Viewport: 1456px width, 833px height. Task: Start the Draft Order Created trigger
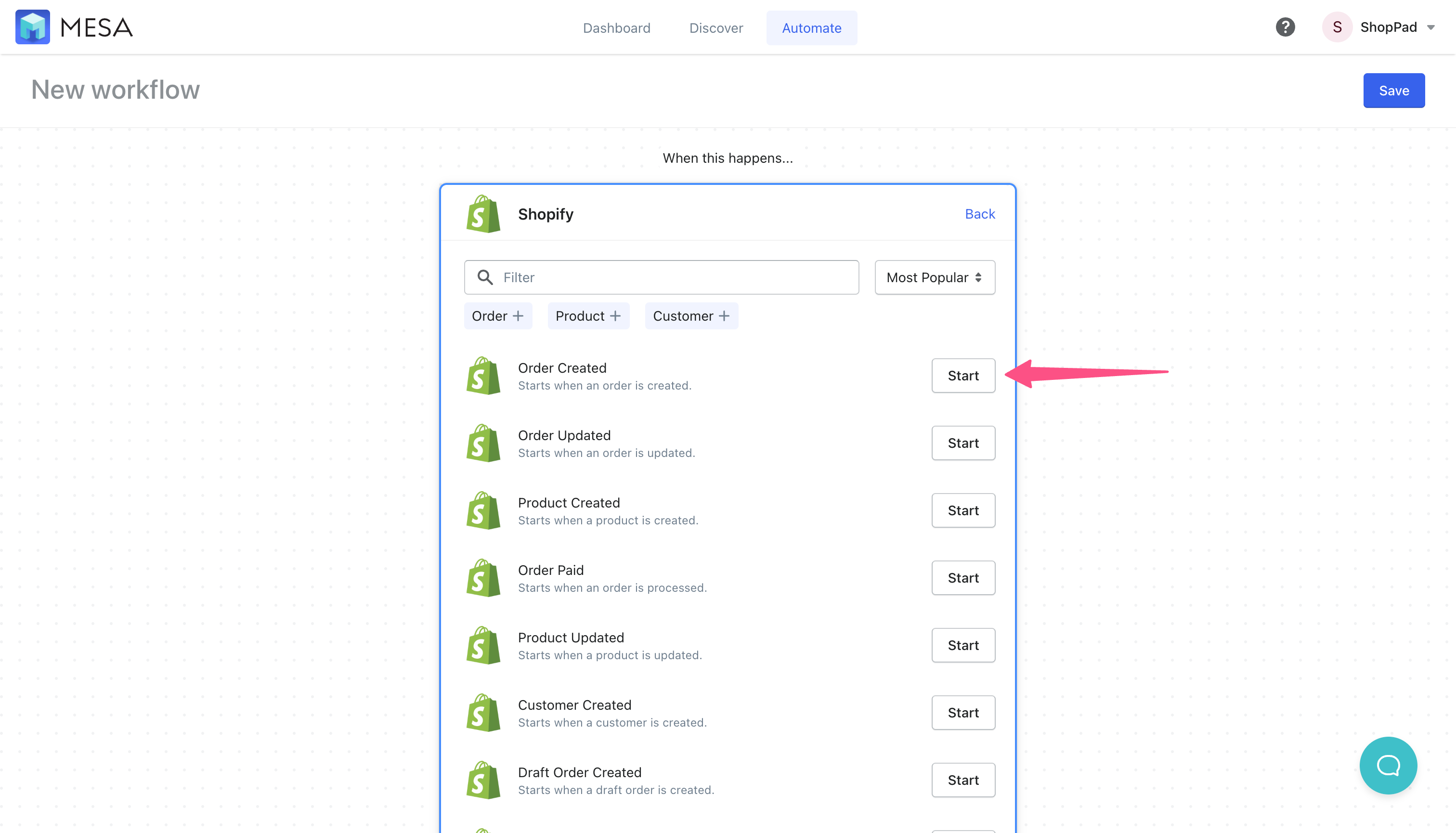pos(963,781)
